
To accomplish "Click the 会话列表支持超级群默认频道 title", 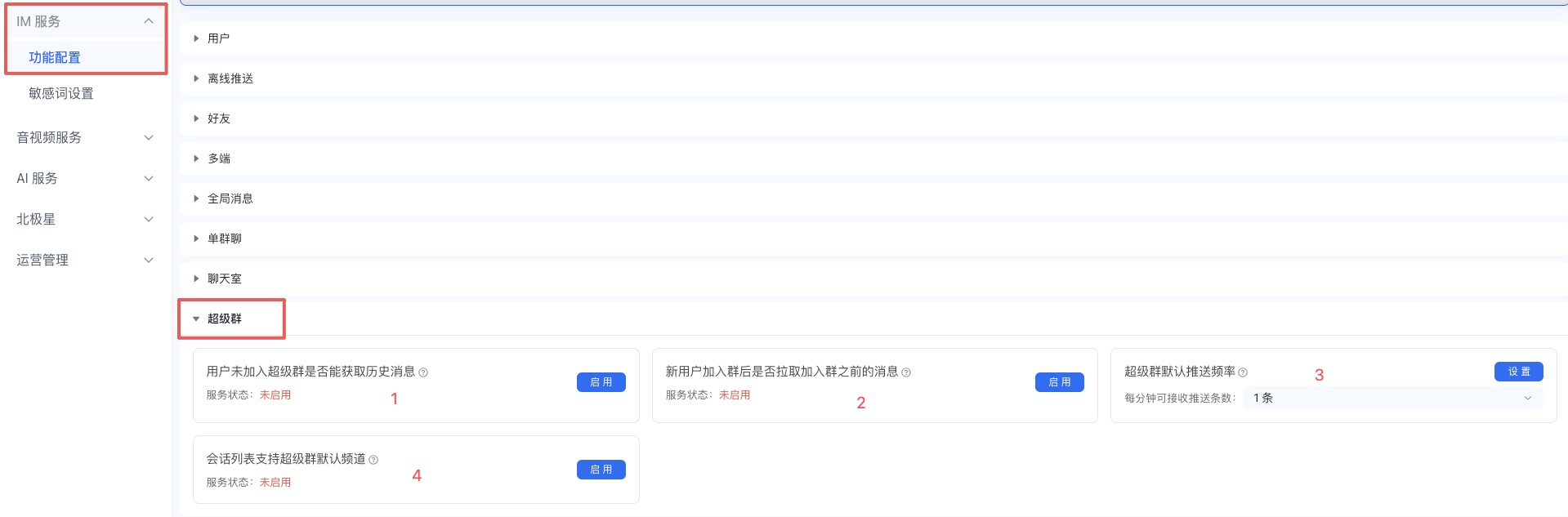I will pyautogui.click(x=286, y=459).
